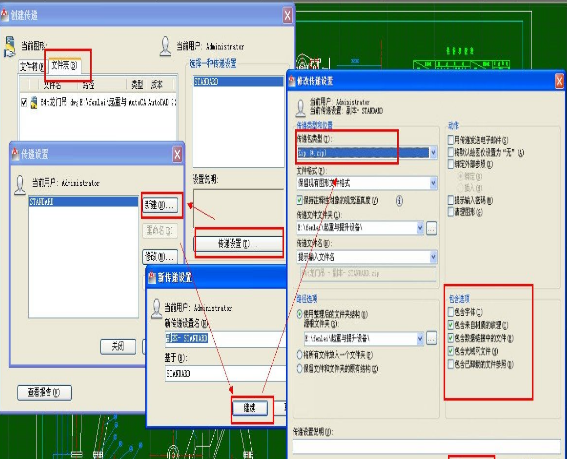Click AutoCAD logo icon in 新传递设置 title bar
567x459 pixels.
click(152, 278)
